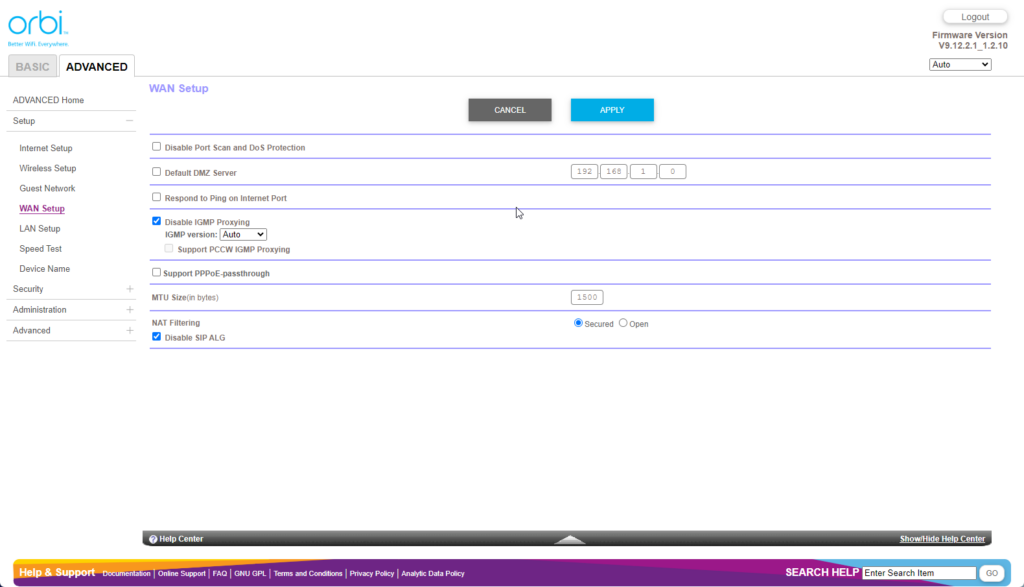Click the CANCEL button
The image size is (1024, 587).
(510, 110)
